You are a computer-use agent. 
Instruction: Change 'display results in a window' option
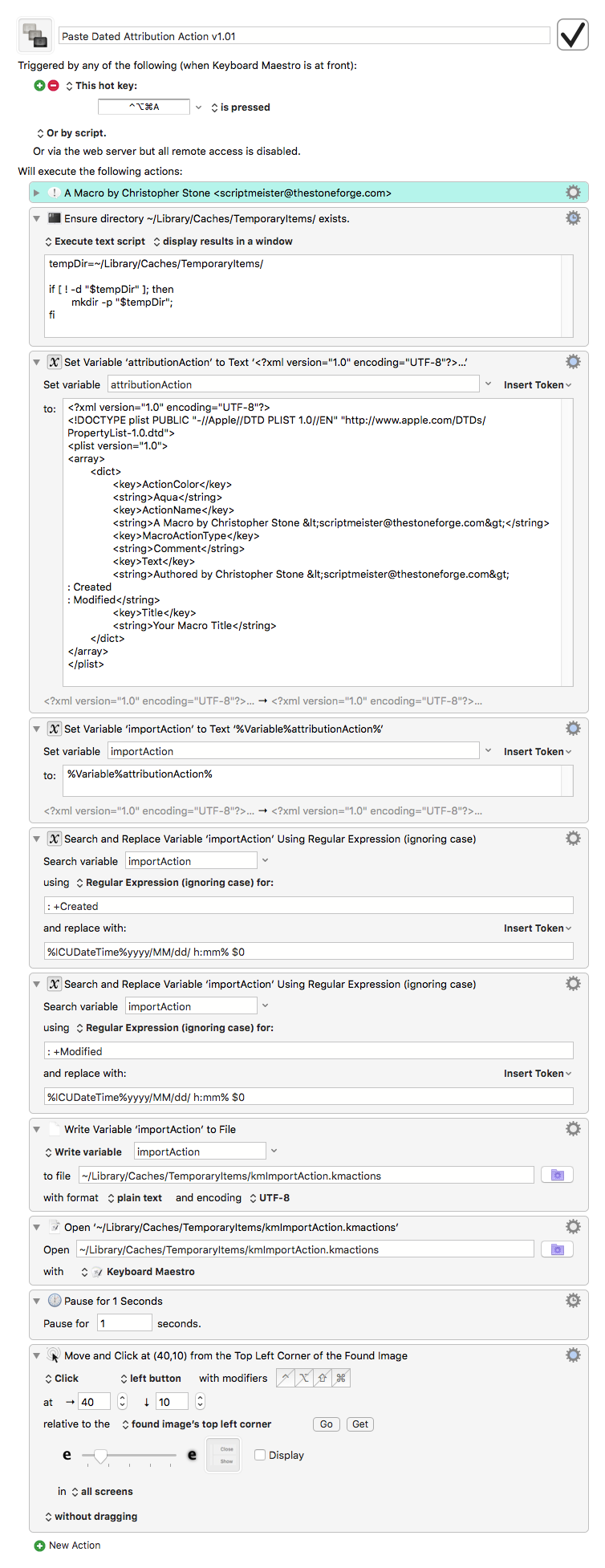222,242
